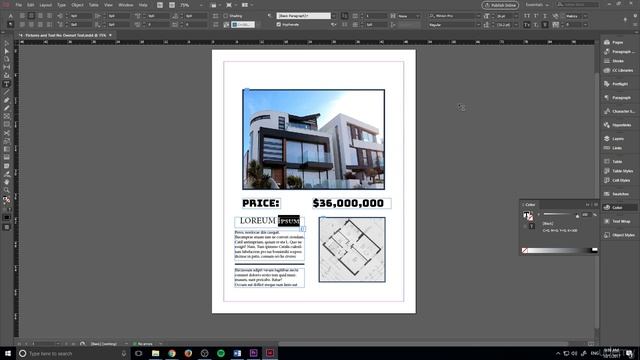Open the Type menu
Screen dimensions: 640x360
61,5
